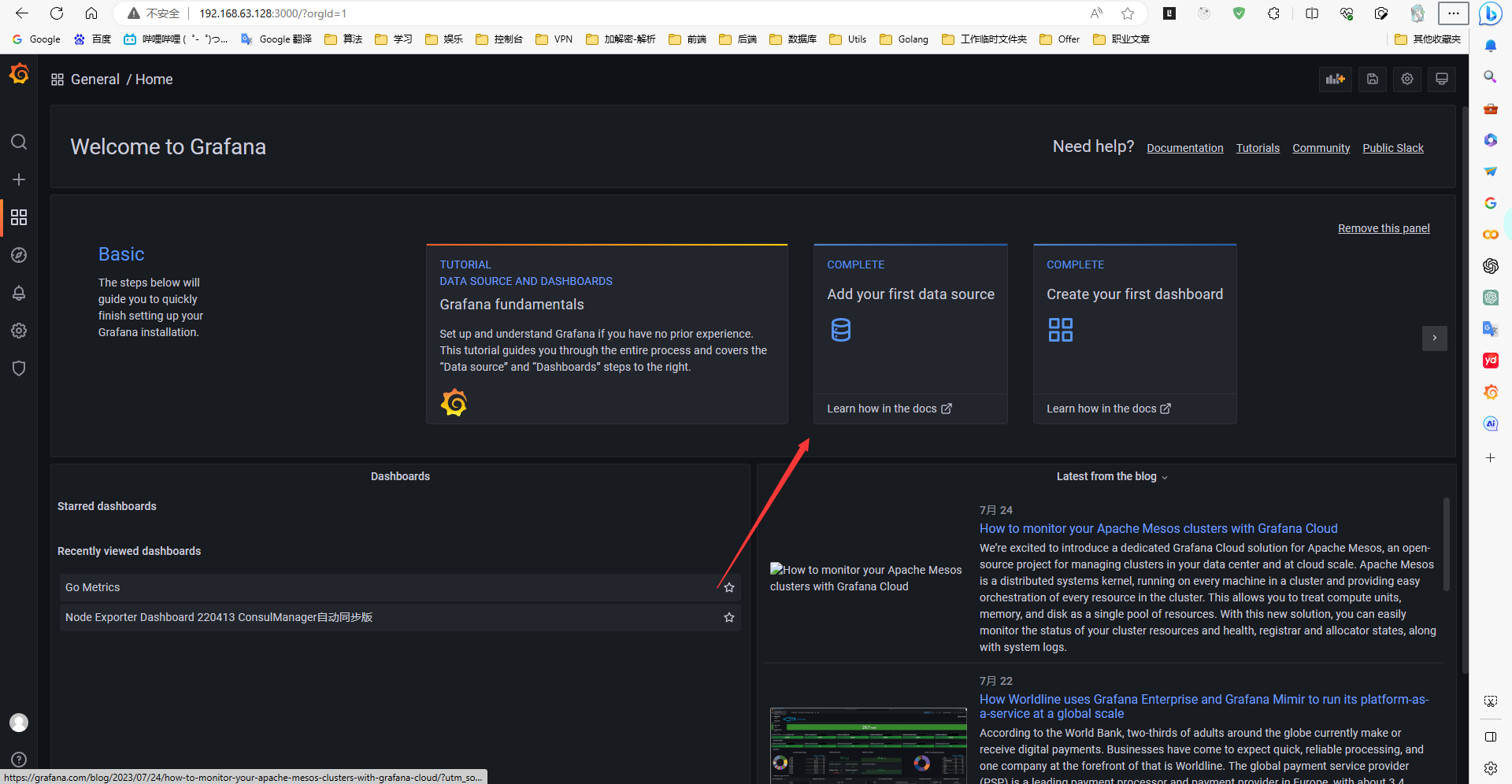Open the Worldline Grafana Enterprise blog post
The width and height of the screenshot is (1512, 784).
point(1204,706)
